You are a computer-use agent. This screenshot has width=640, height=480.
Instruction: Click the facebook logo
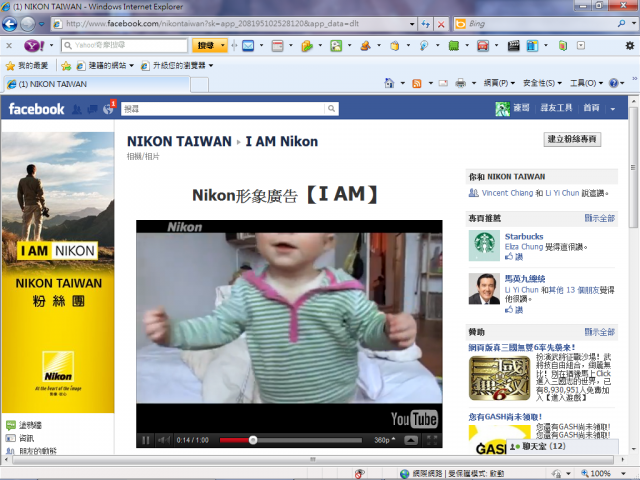(x=36, y=109)
